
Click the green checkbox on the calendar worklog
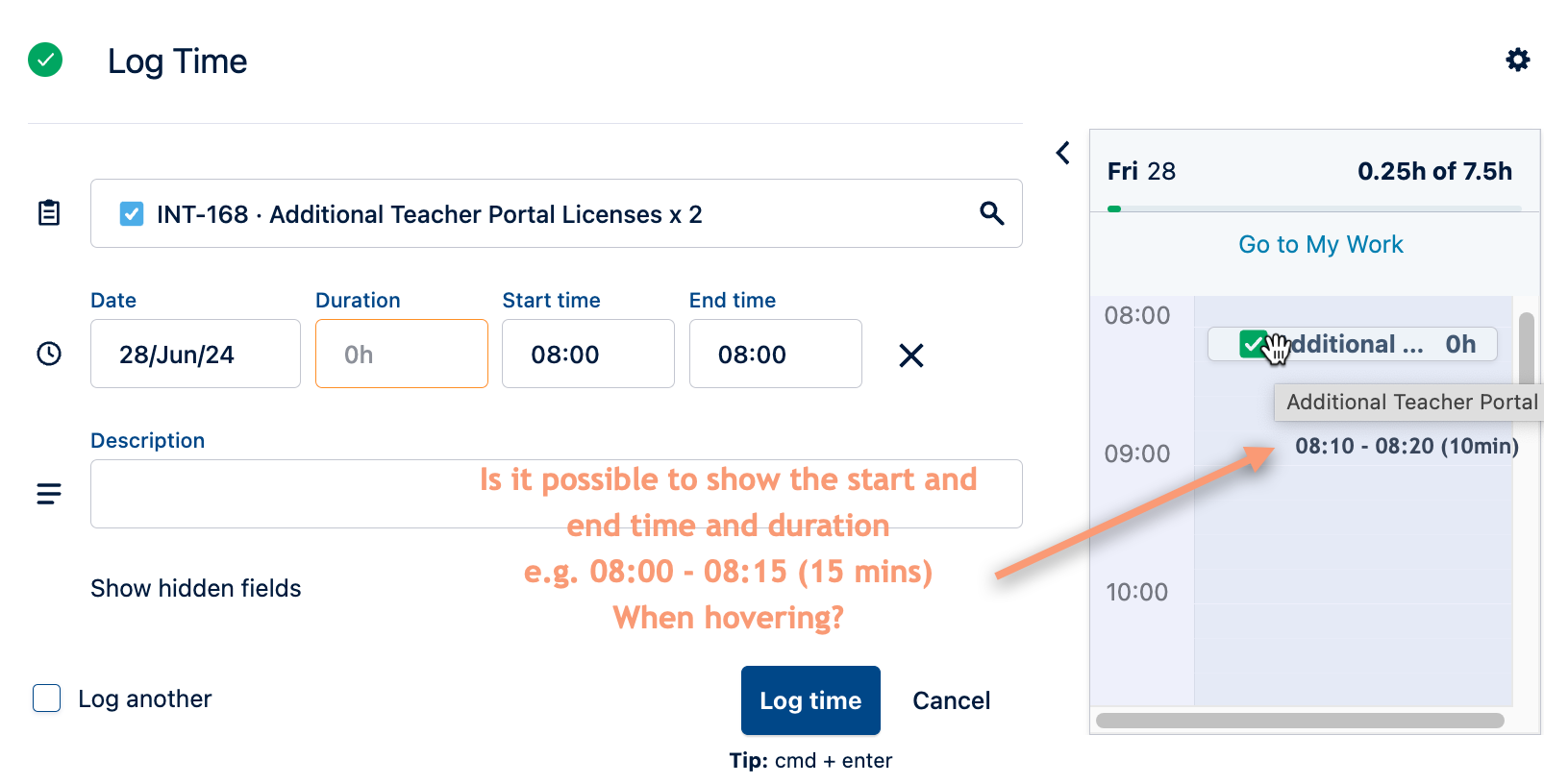[1252, 344]
